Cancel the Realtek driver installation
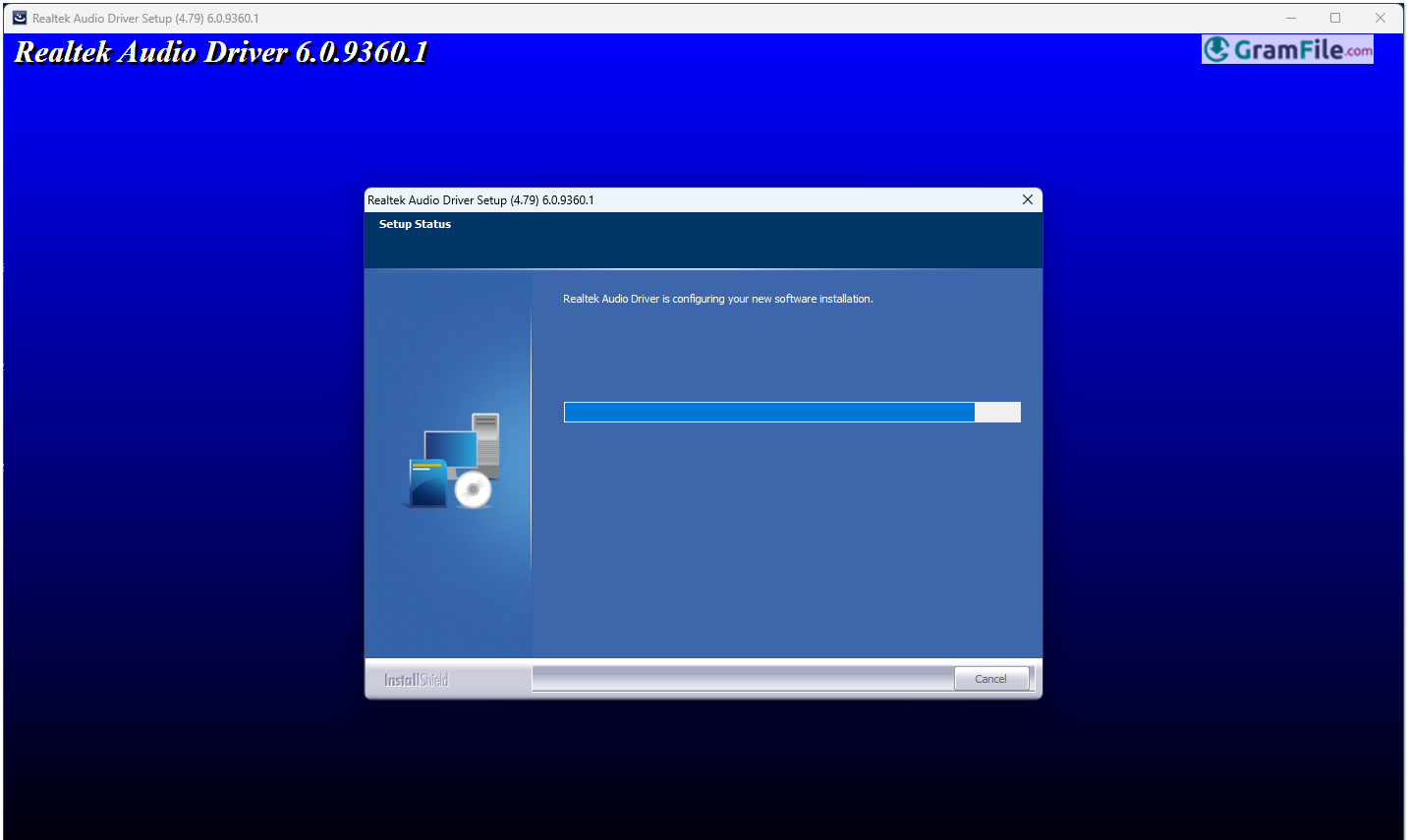1408x840 pixels. (x=990, y=679)
